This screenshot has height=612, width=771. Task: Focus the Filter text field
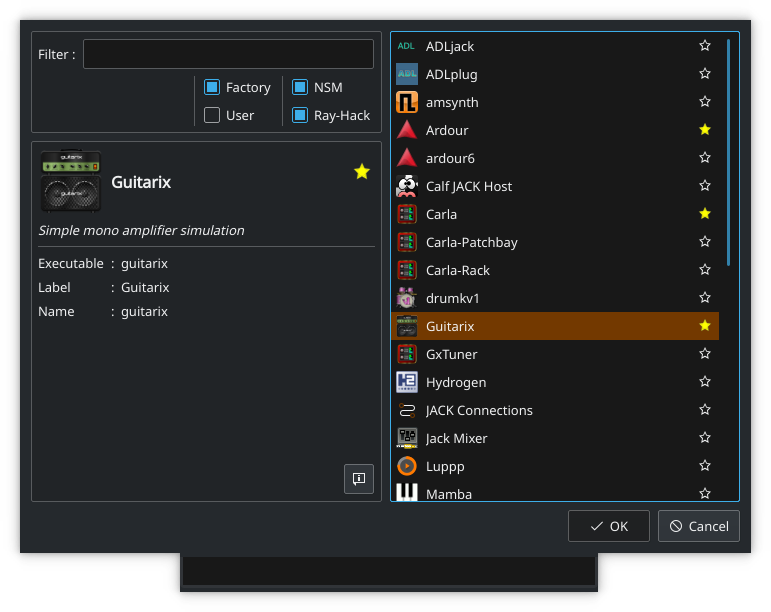click(x=228, y=54)
